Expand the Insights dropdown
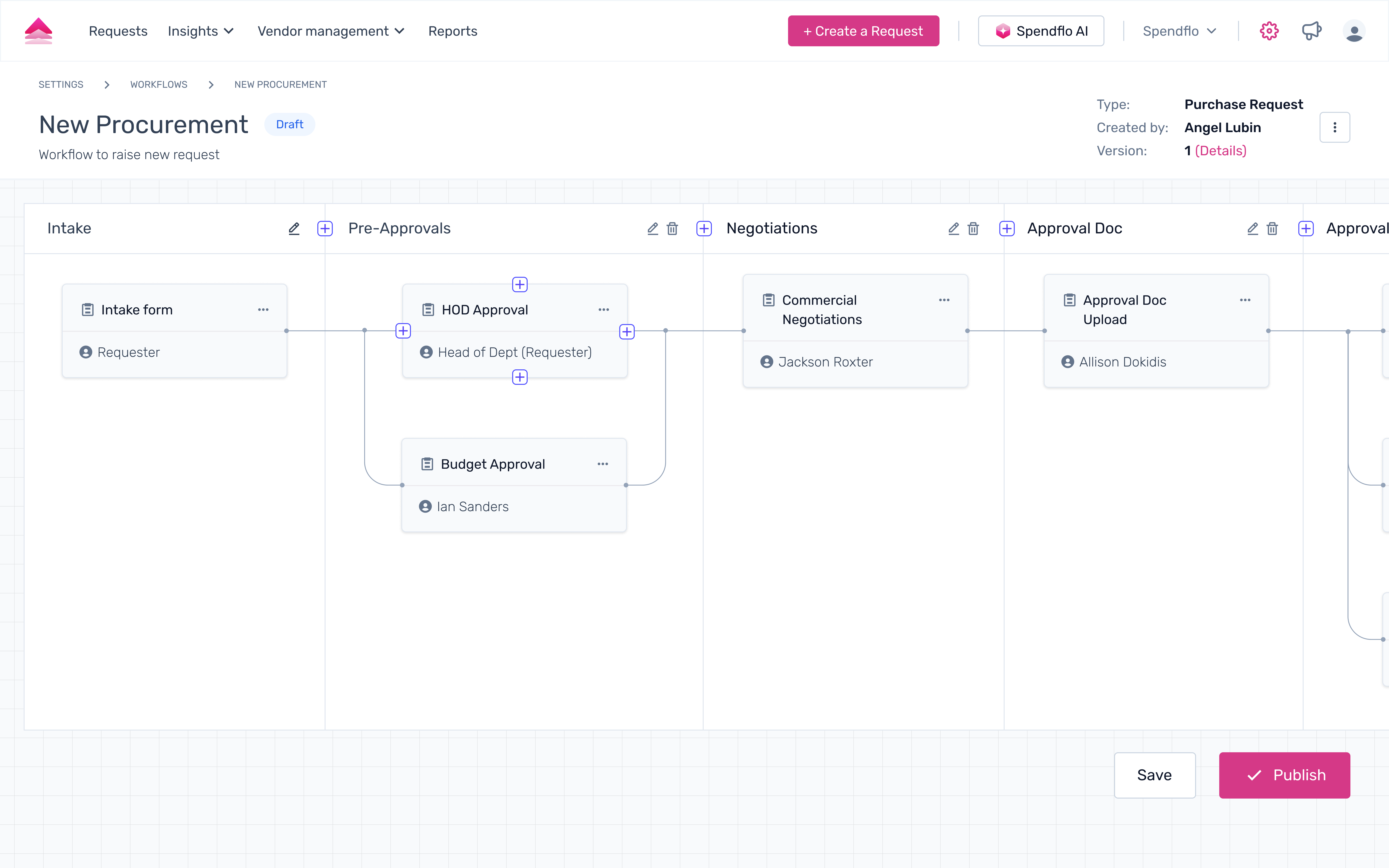Screen dimensions: 1389x868 pos(200,31)
